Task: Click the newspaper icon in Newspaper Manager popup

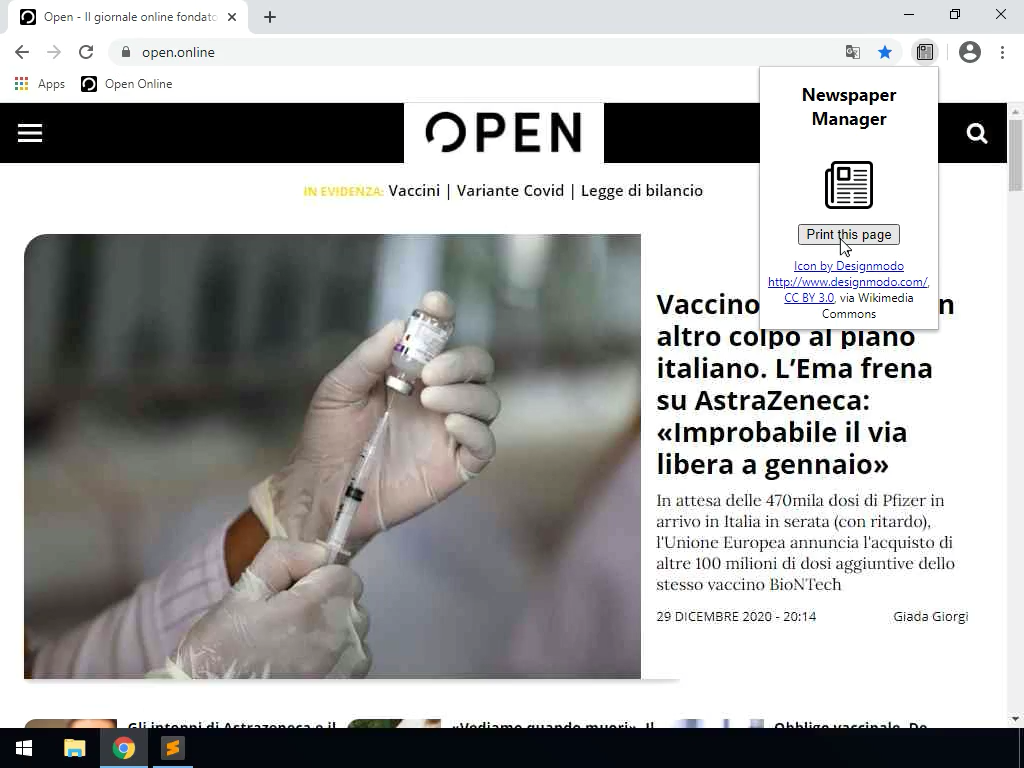Action: click(x=848, y=185)
